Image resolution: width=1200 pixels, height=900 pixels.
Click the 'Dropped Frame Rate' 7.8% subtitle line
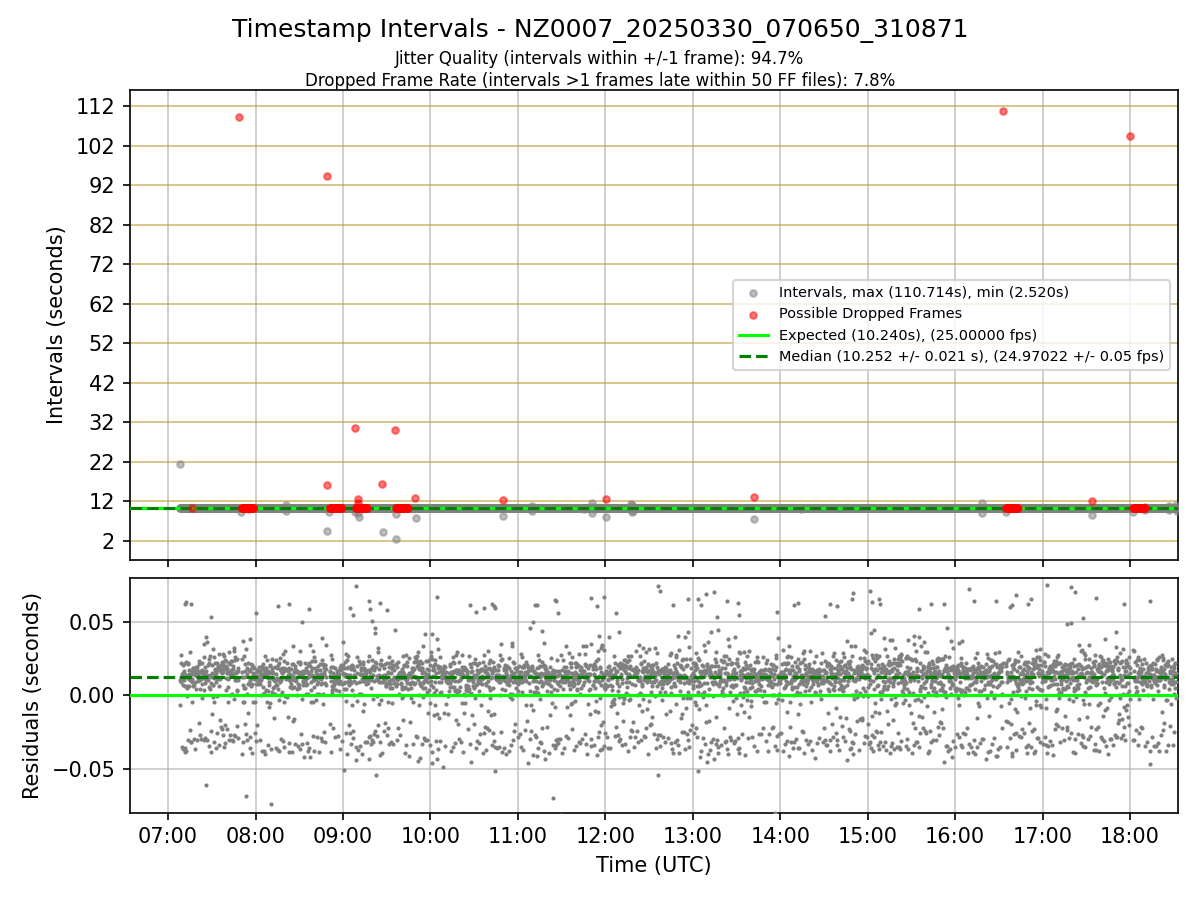pos(600,79)
